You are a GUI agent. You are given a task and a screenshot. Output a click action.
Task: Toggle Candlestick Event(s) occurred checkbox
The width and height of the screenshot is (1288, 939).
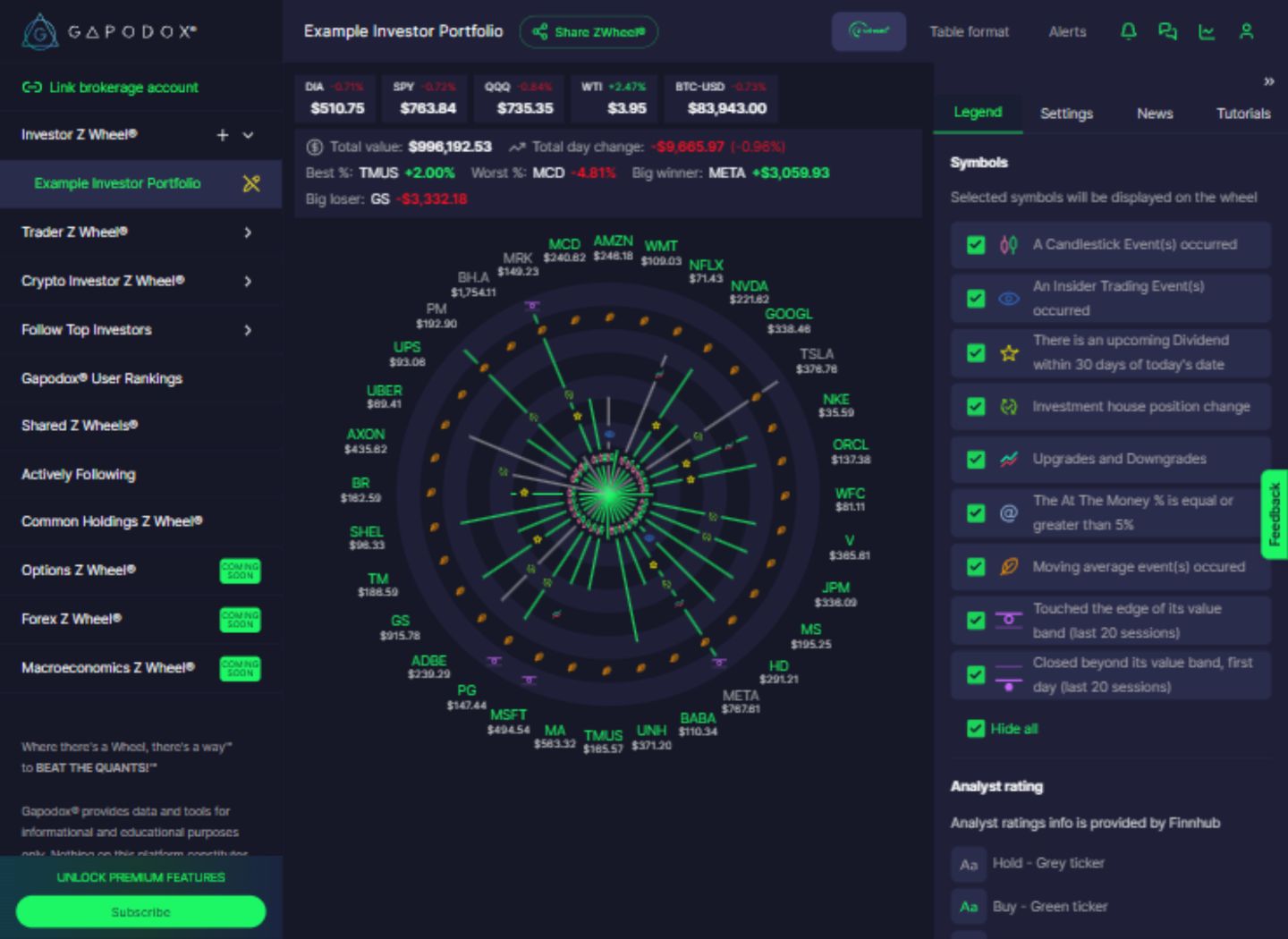pos(976,245)
